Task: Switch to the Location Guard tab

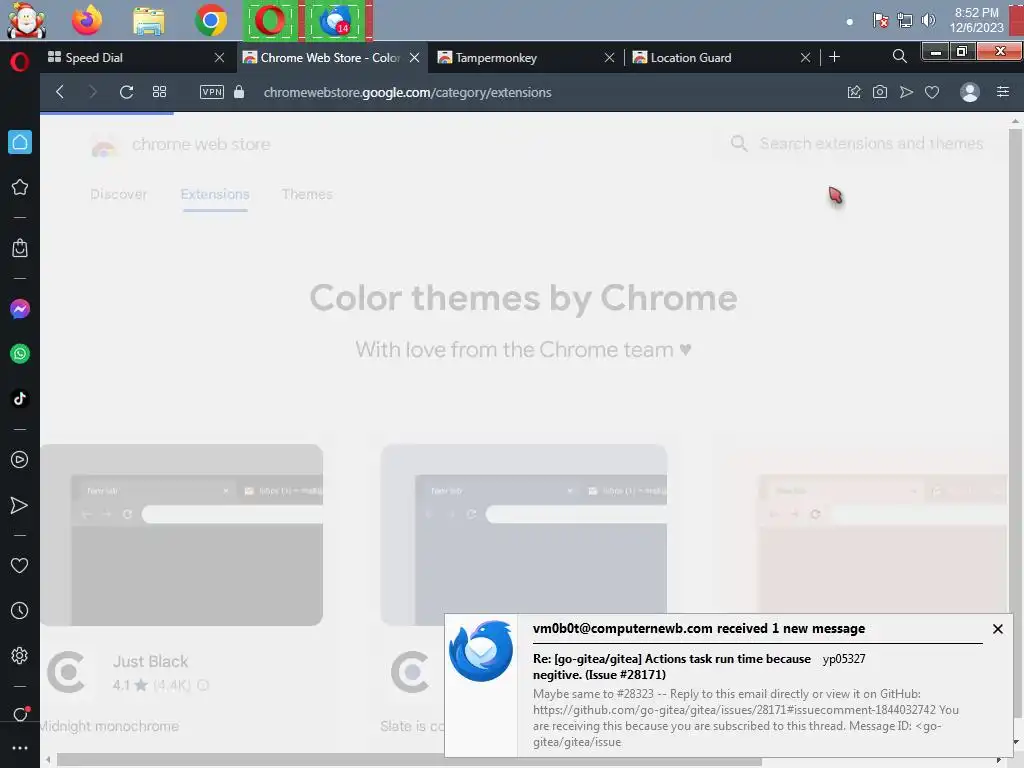Action: pyautogui.click(x=720, y=57)
